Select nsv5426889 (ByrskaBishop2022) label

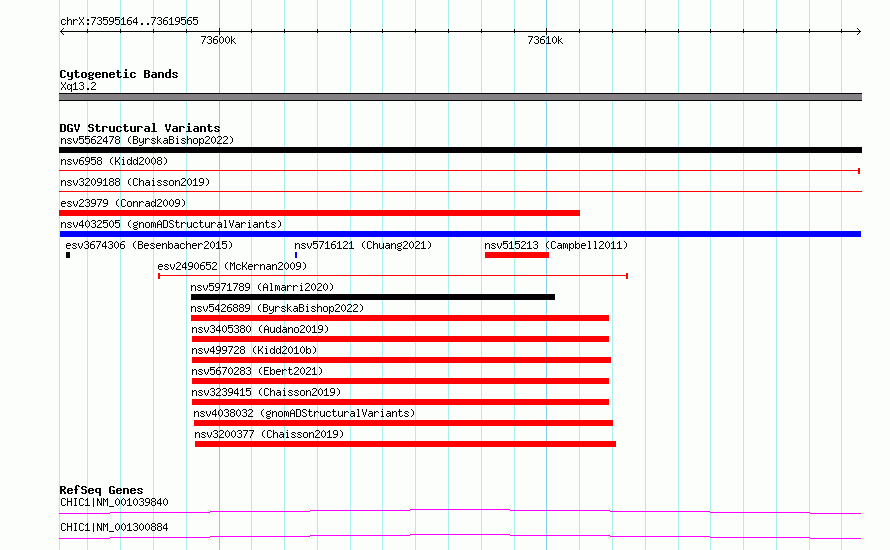(x=277, y=308)
